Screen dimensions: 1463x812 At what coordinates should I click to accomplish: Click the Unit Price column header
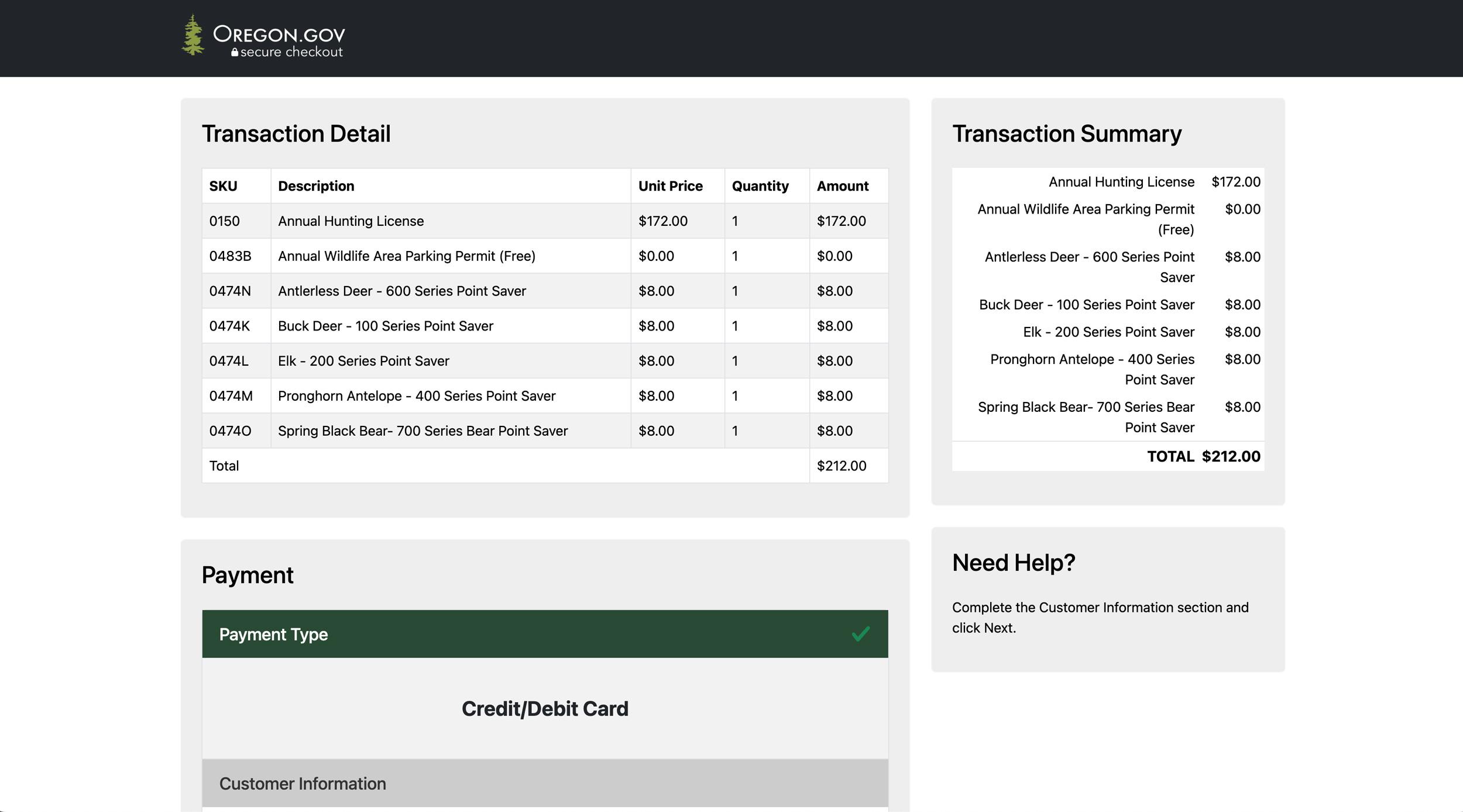tap(670, 186)
